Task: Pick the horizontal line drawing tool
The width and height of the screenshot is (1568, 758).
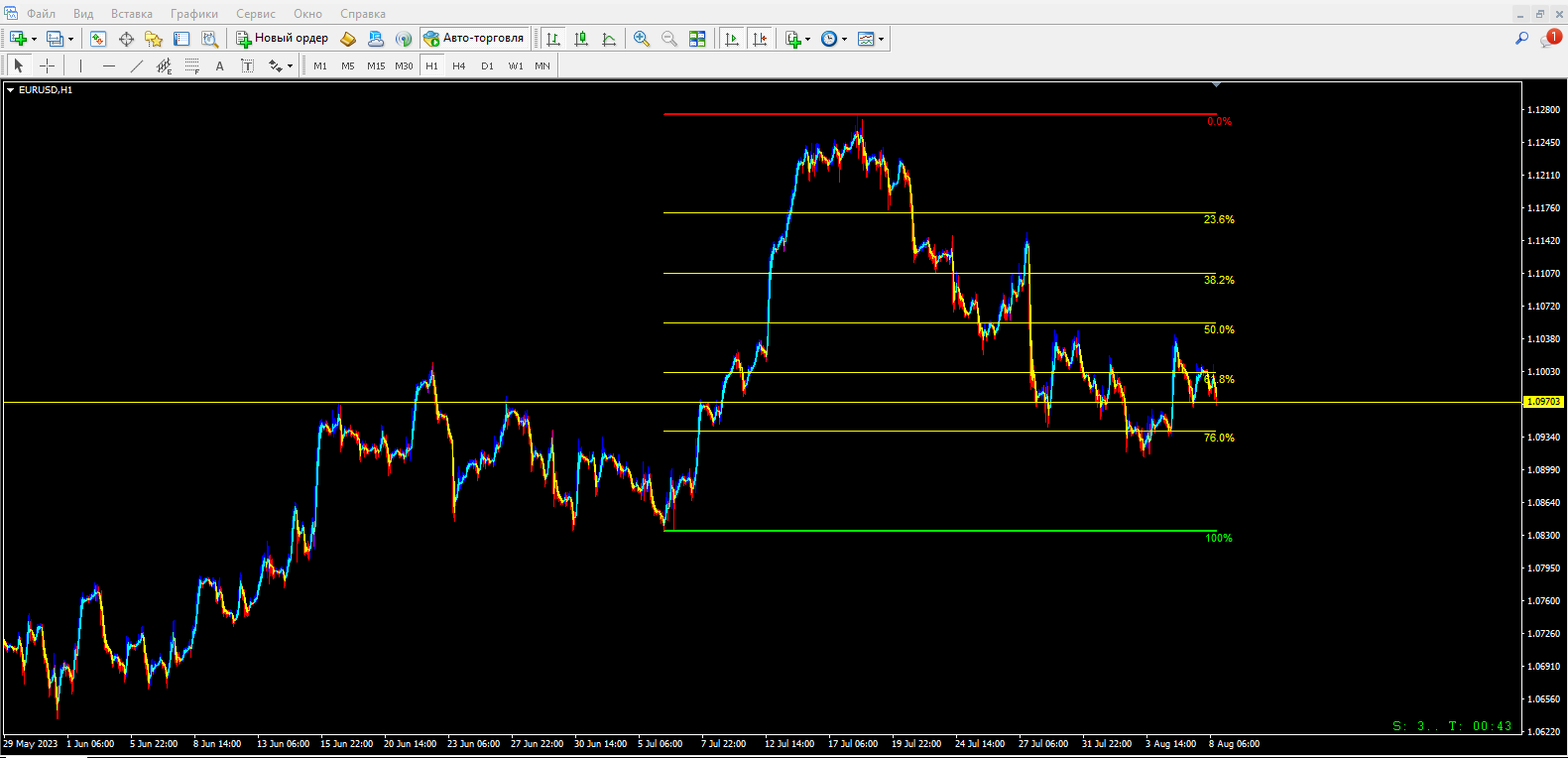Action: pos(109,65)
